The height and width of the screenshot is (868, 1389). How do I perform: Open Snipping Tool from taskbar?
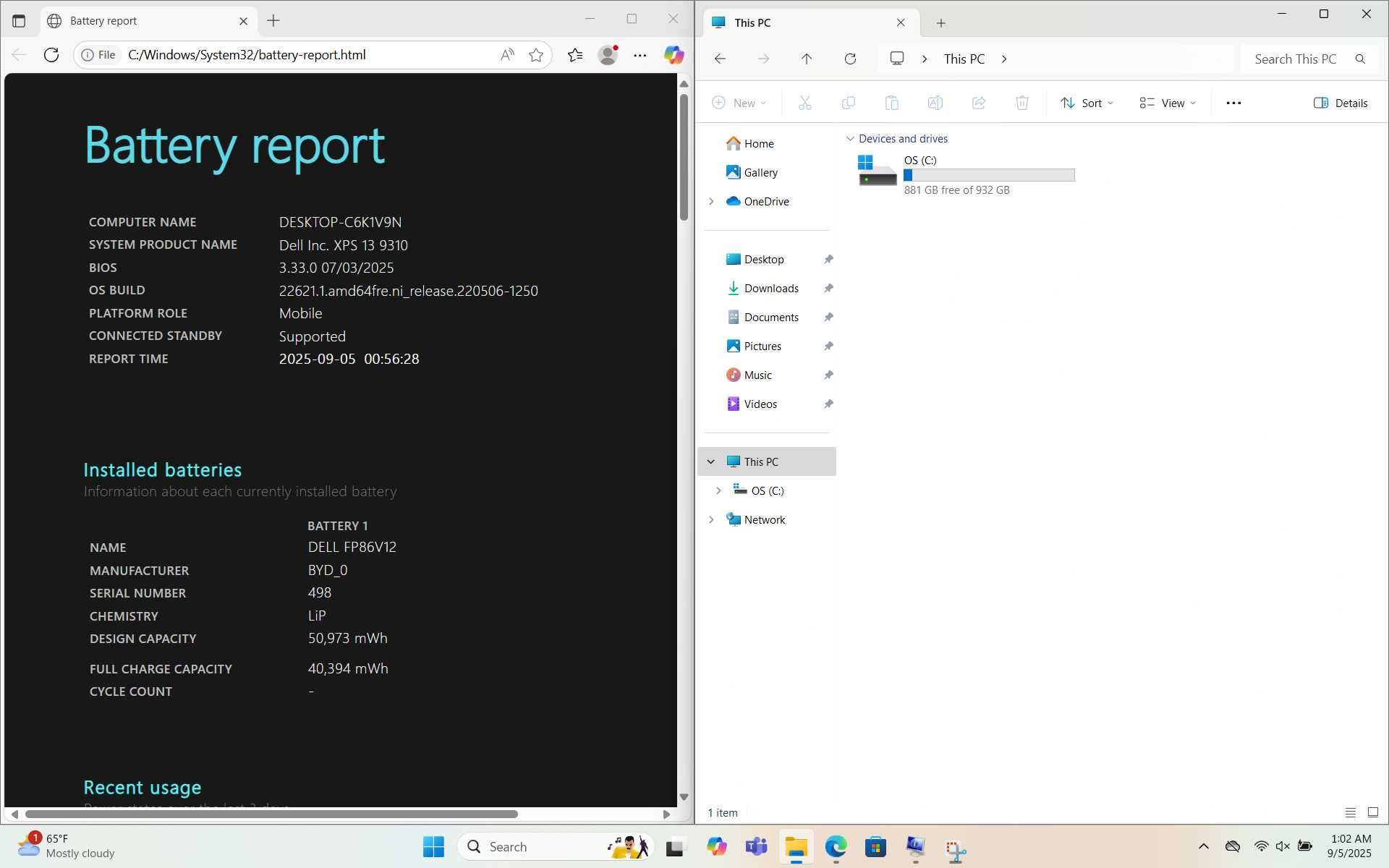pos(955,848)
